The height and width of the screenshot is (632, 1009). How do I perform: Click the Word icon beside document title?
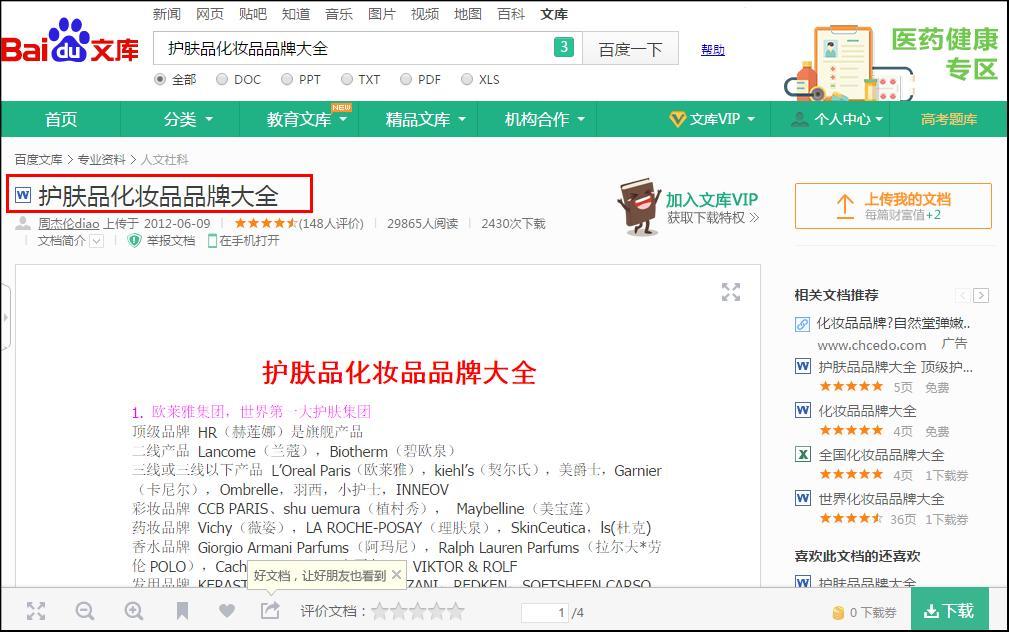coord(23,194)
